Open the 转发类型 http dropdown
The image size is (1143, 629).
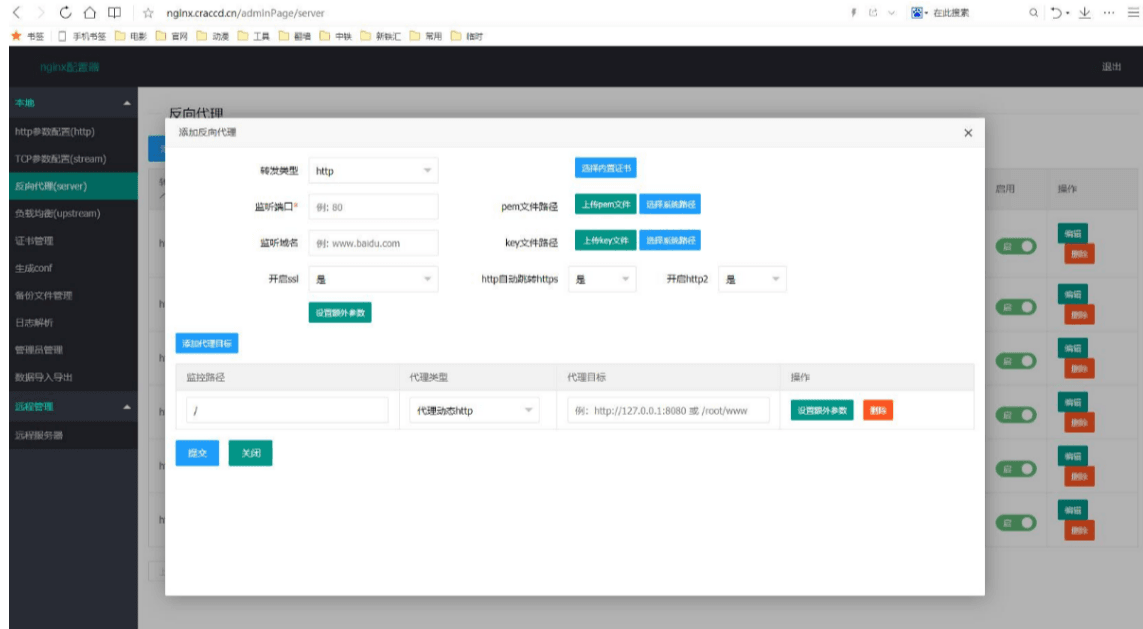point(374,171)
